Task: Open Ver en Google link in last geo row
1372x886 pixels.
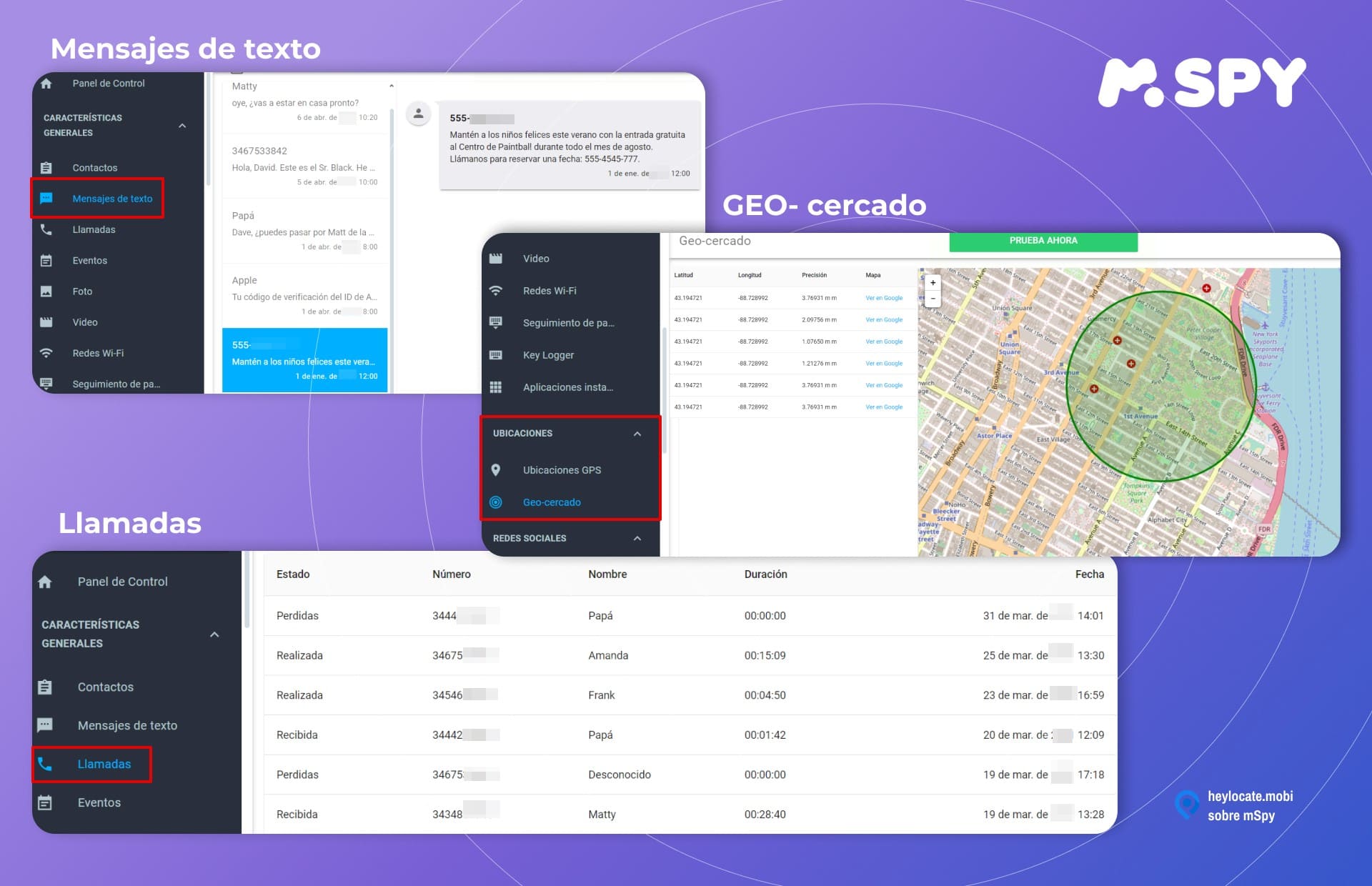Action: coord(884,407)
